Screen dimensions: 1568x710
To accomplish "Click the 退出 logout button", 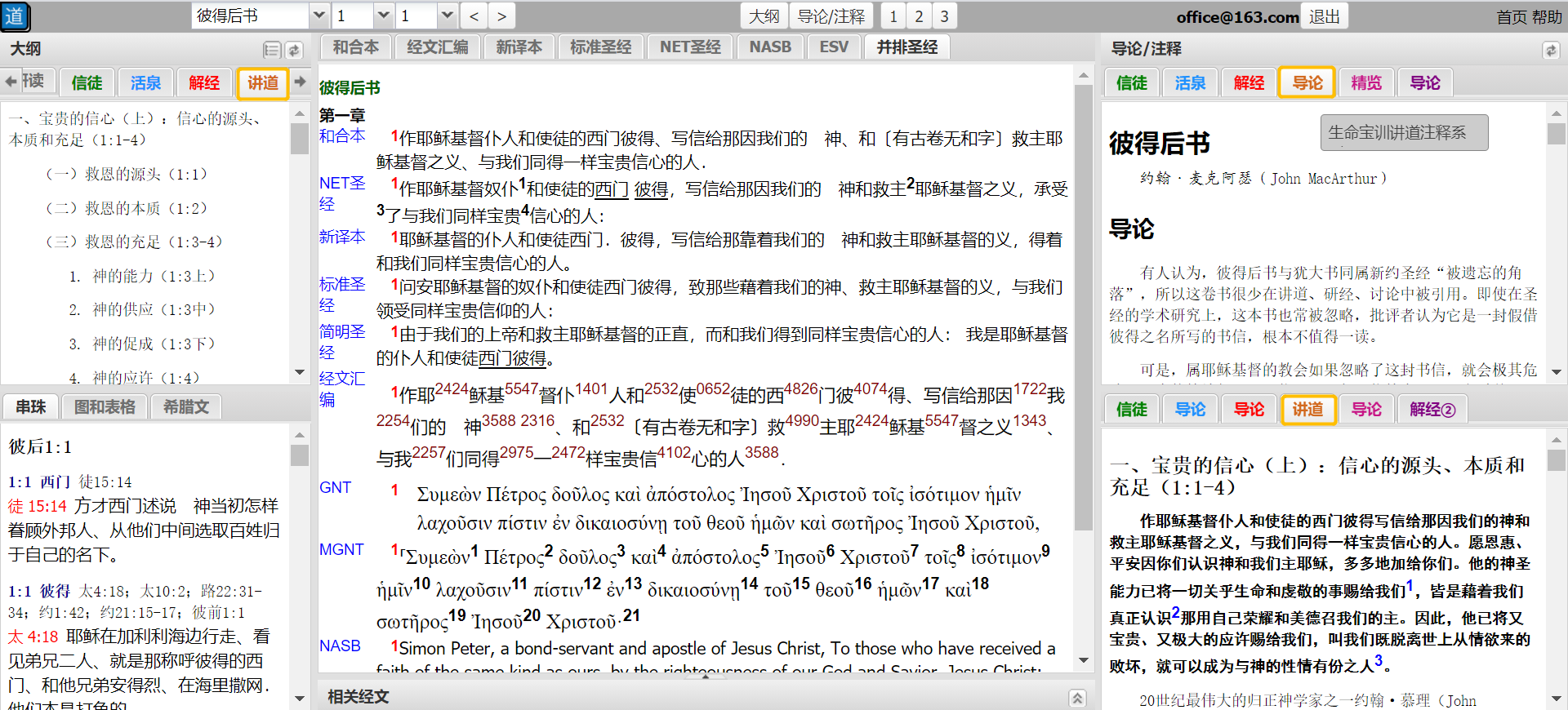I will pyautogui.click(x=1324, y=16).
